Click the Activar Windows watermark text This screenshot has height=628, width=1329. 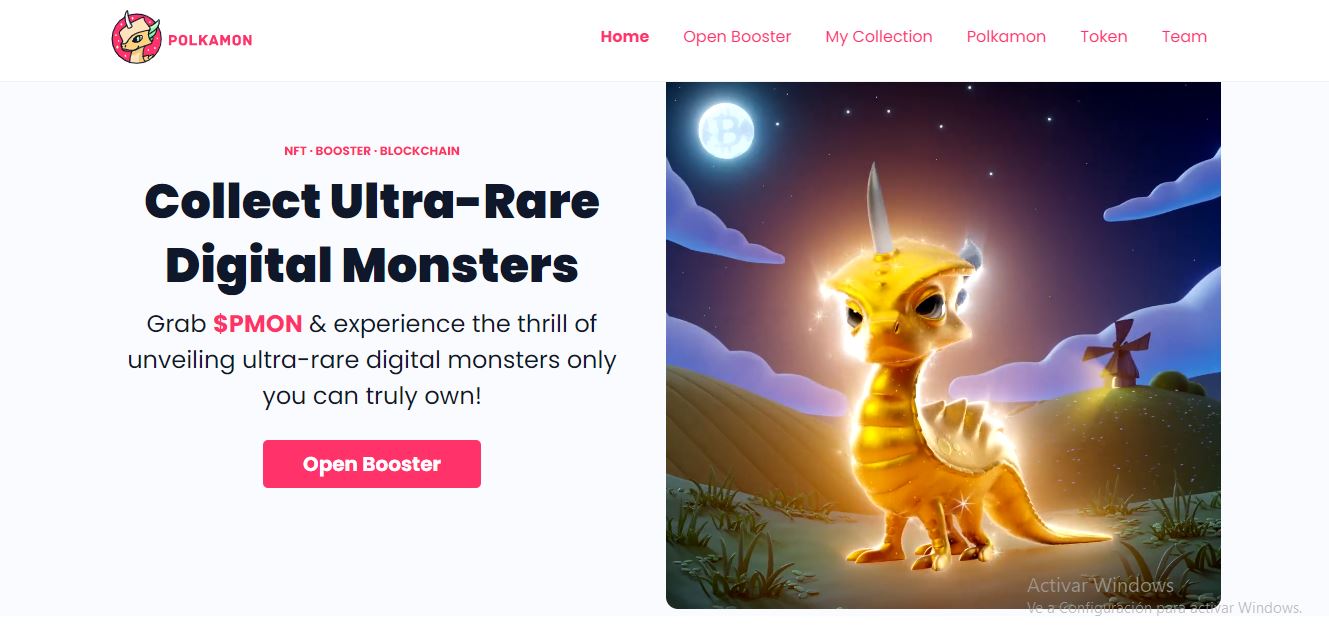(1100, 585)
